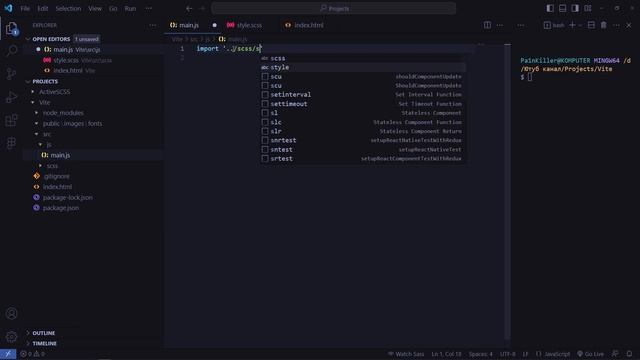Screen dimensions: 640x360
Task: Expand the scss folder in tree
Action: [x=51, y=166]
